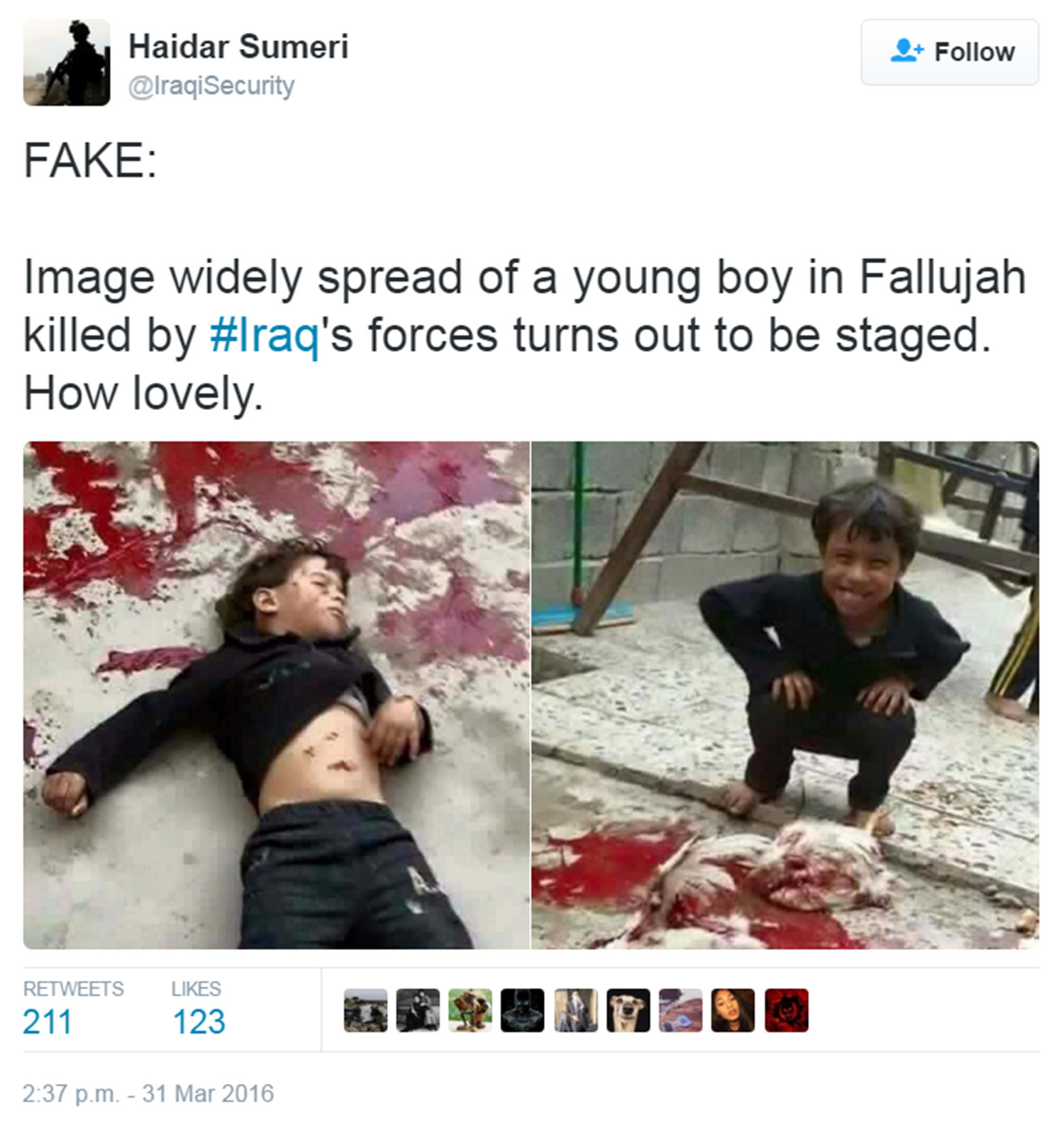This screenshot has width=1064, height=1128.
Task: Enlarge the right photo of crouching boy
Action: click(785, 695)
